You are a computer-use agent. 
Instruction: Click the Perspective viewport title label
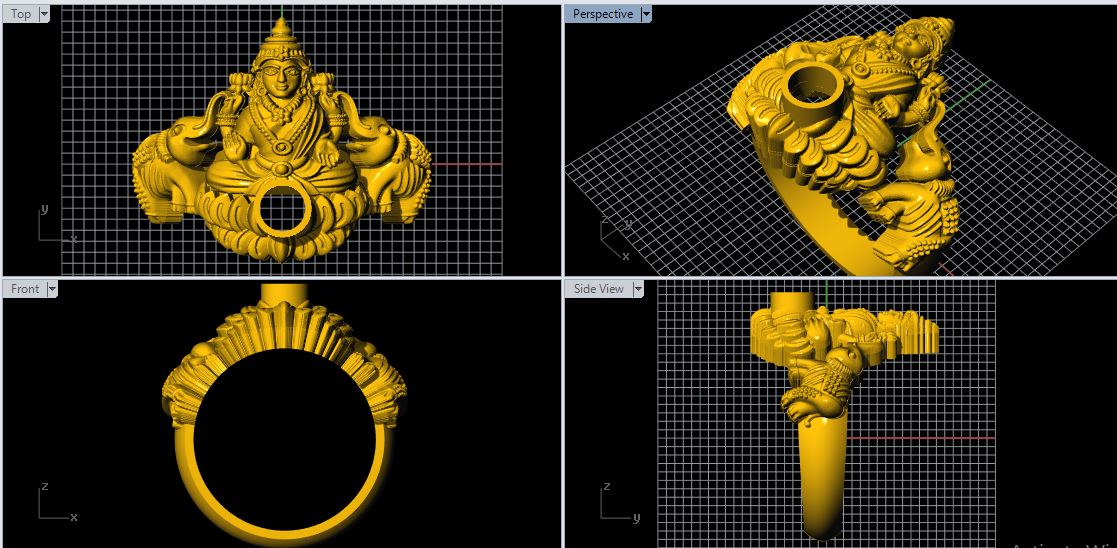tap(603, 14)
